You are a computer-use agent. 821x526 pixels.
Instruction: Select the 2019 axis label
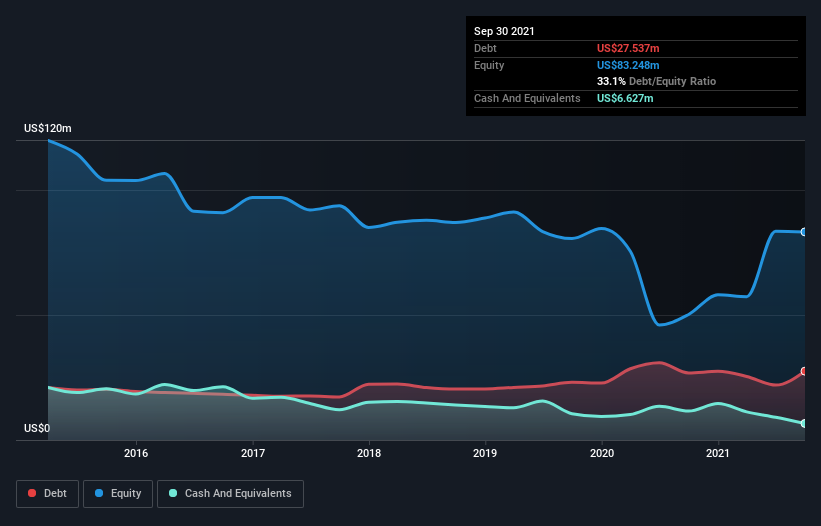(x=485, y=453)
